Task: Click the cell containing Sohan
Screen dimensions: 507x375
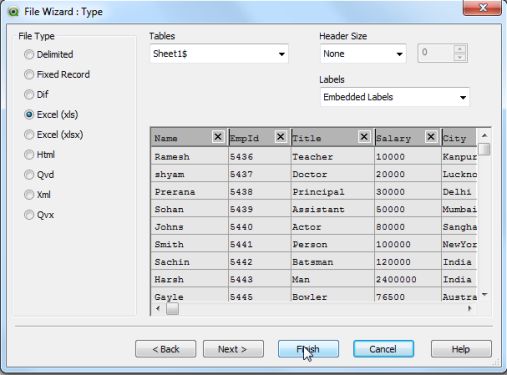Action: (x=189, y=209)
